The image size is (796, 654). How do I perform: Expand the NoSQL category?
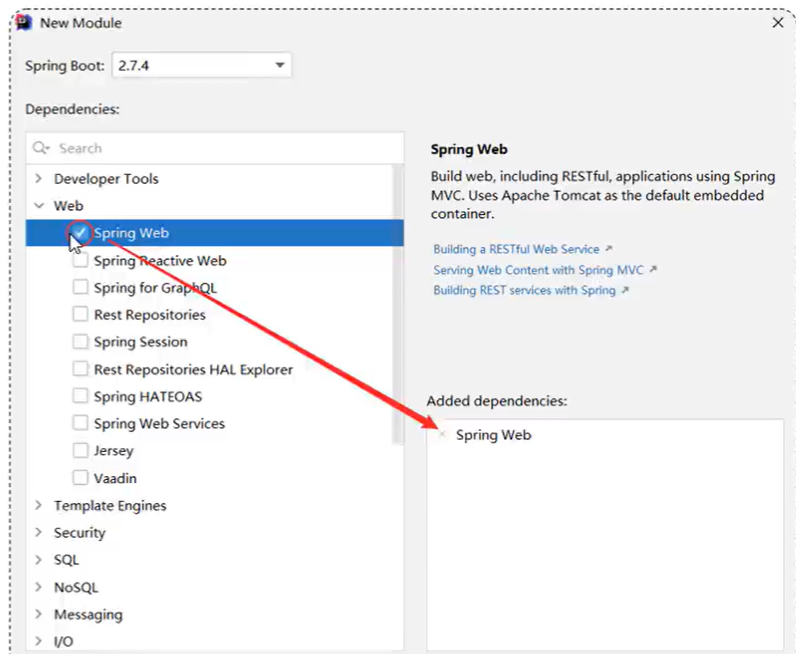click(39, 587)
